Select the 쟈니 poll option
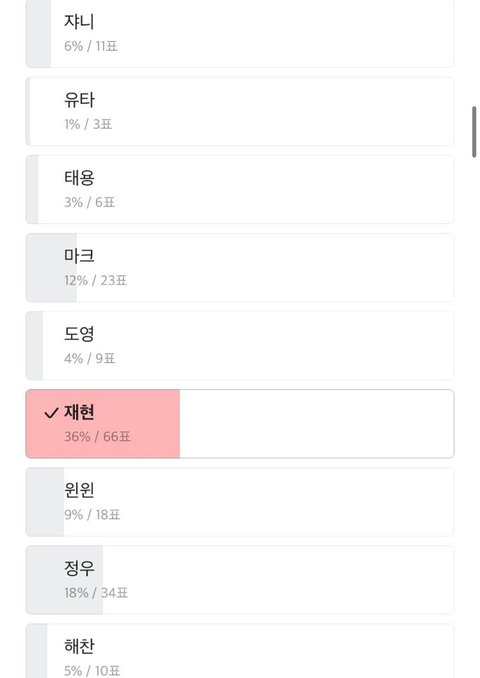The height and width of the screenshot is (678, 480). [240, 34]
